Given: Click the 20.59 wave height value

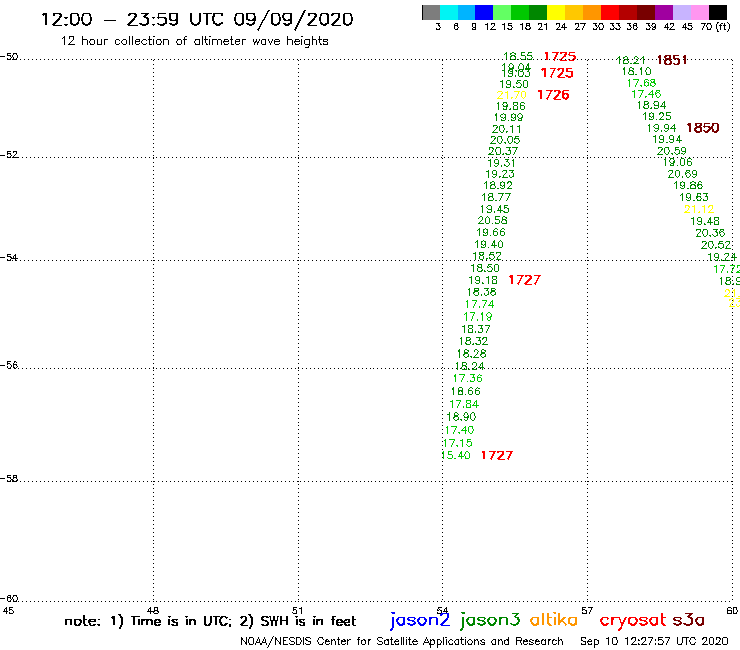Looking at the screenshot, I should [672, 151].
